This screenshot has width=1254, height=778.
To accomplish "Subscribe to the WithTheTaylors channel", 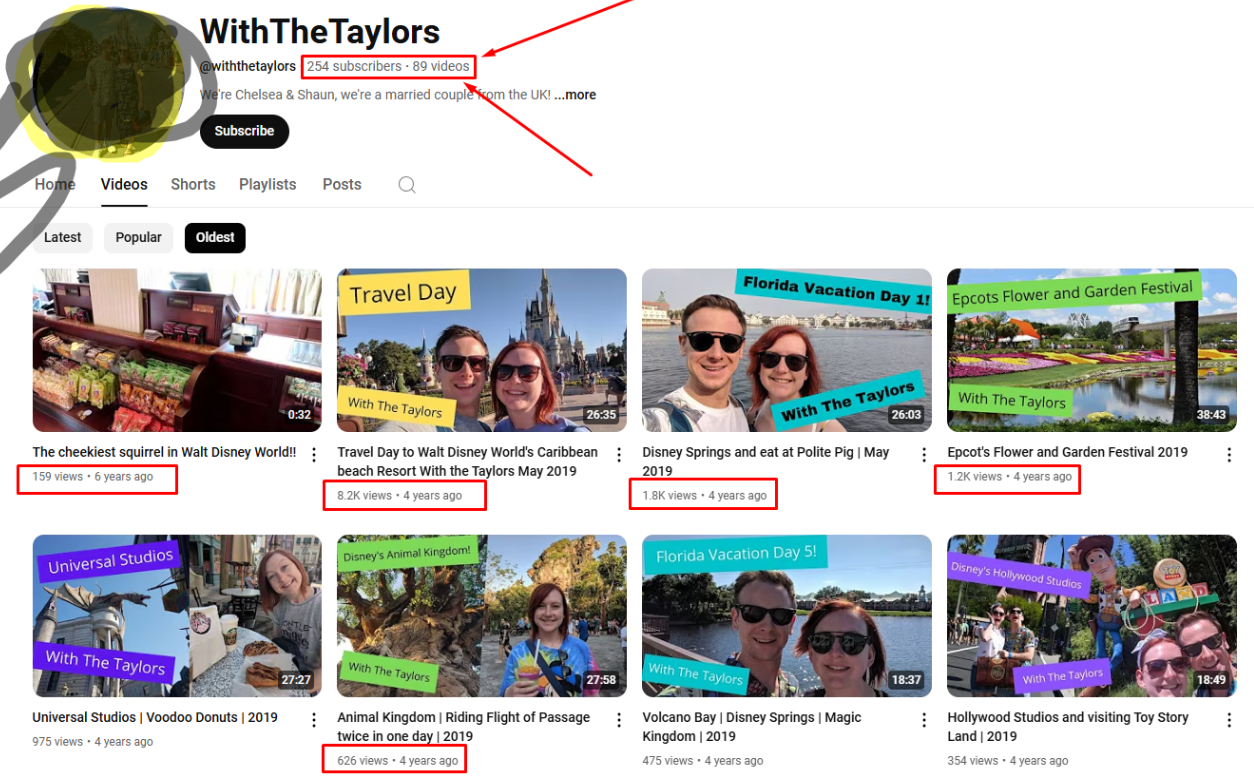I will pyautogui.click(x=244, y=131).
